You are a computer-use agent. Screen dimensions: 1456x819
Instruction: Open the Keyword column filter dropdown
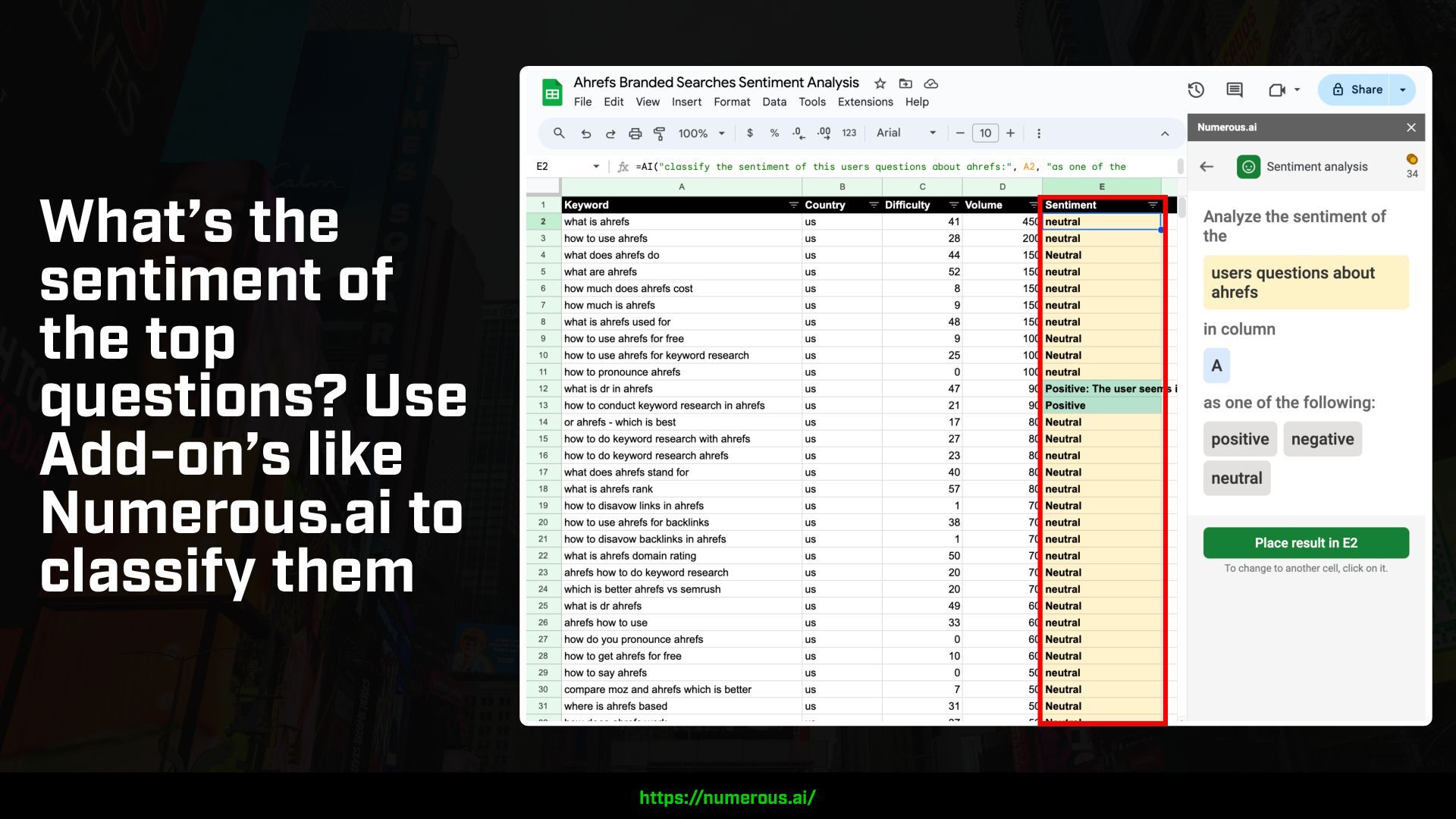coord(793,206)
